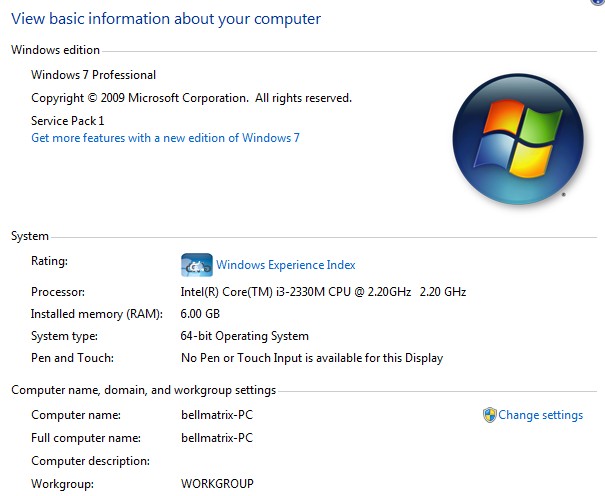Click the Intel Core i3-2330M processor value
The width and height of the screenshot is (605, 496).
[x=323, y=292]
